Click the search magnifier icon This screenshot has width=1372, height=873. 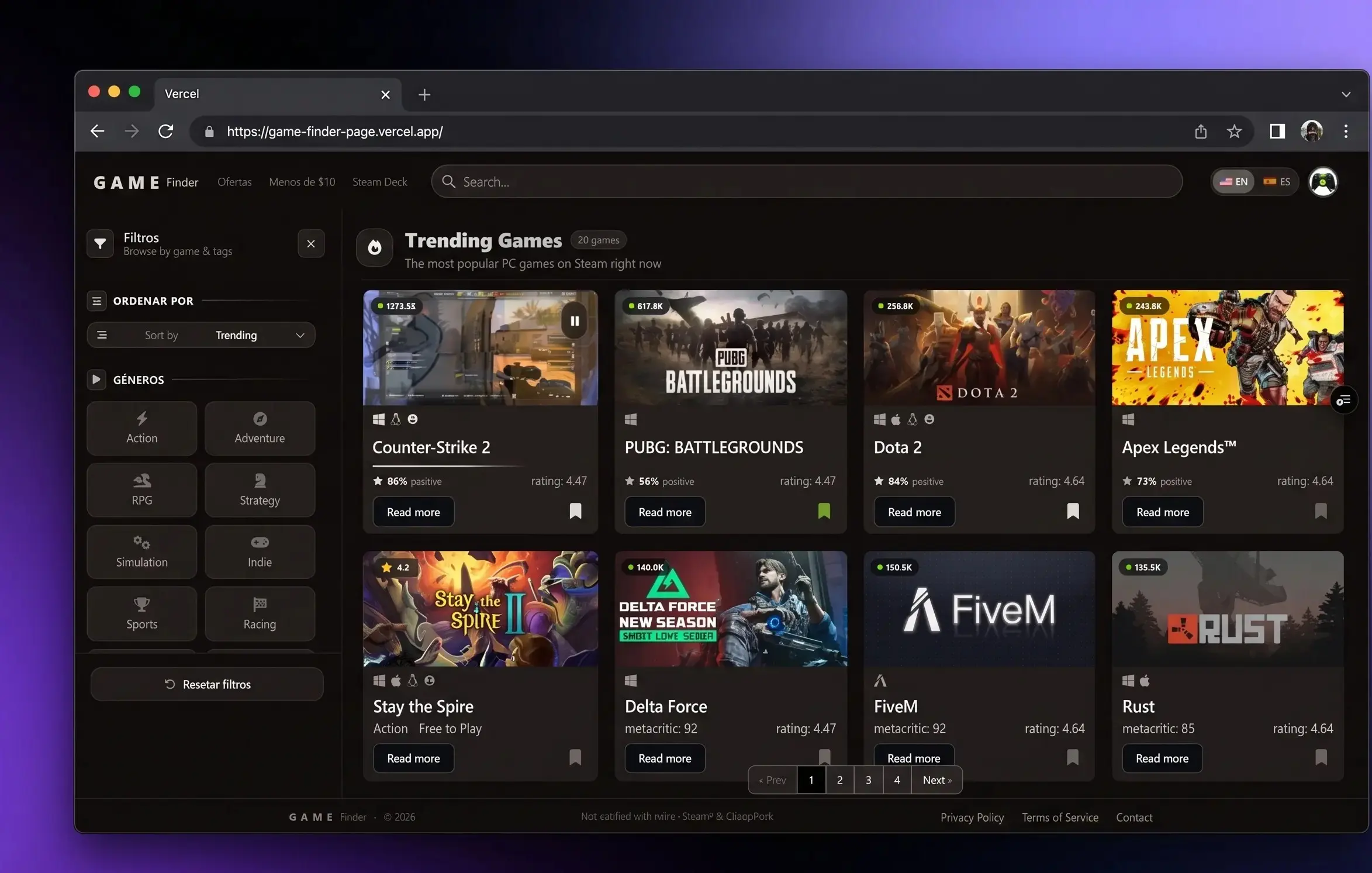point(448,182)
